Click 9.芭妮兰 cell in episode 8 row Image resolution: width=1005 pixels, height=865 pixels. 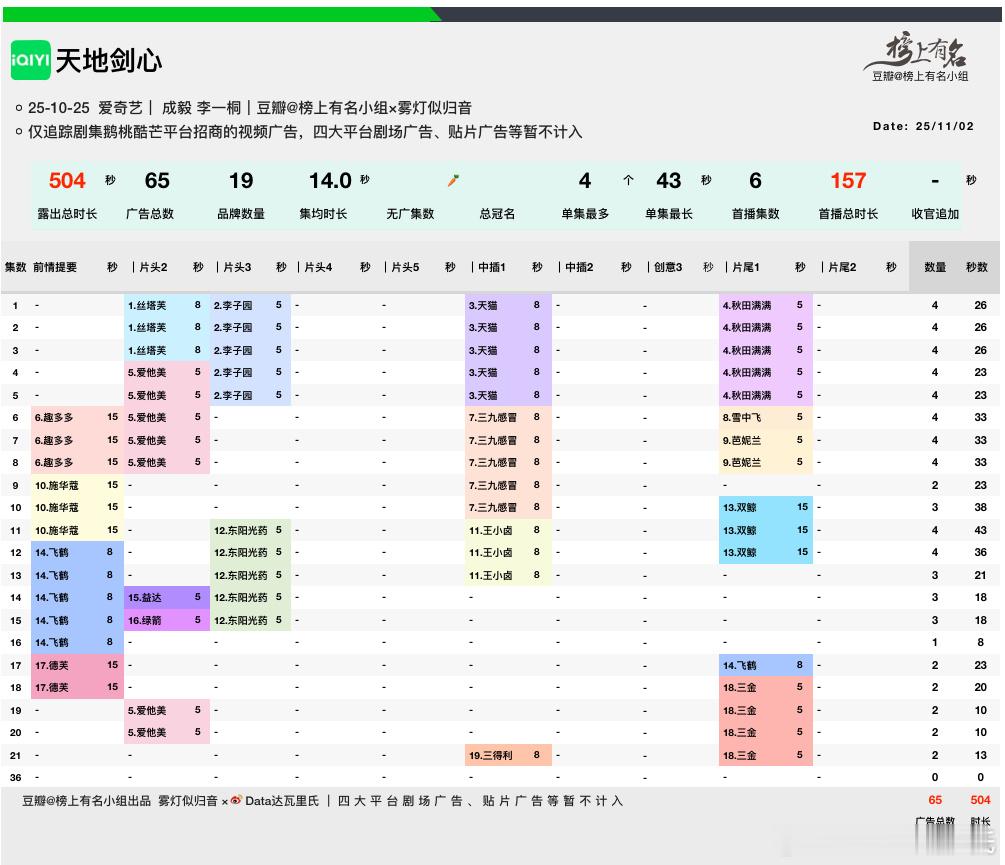point(765,463)
